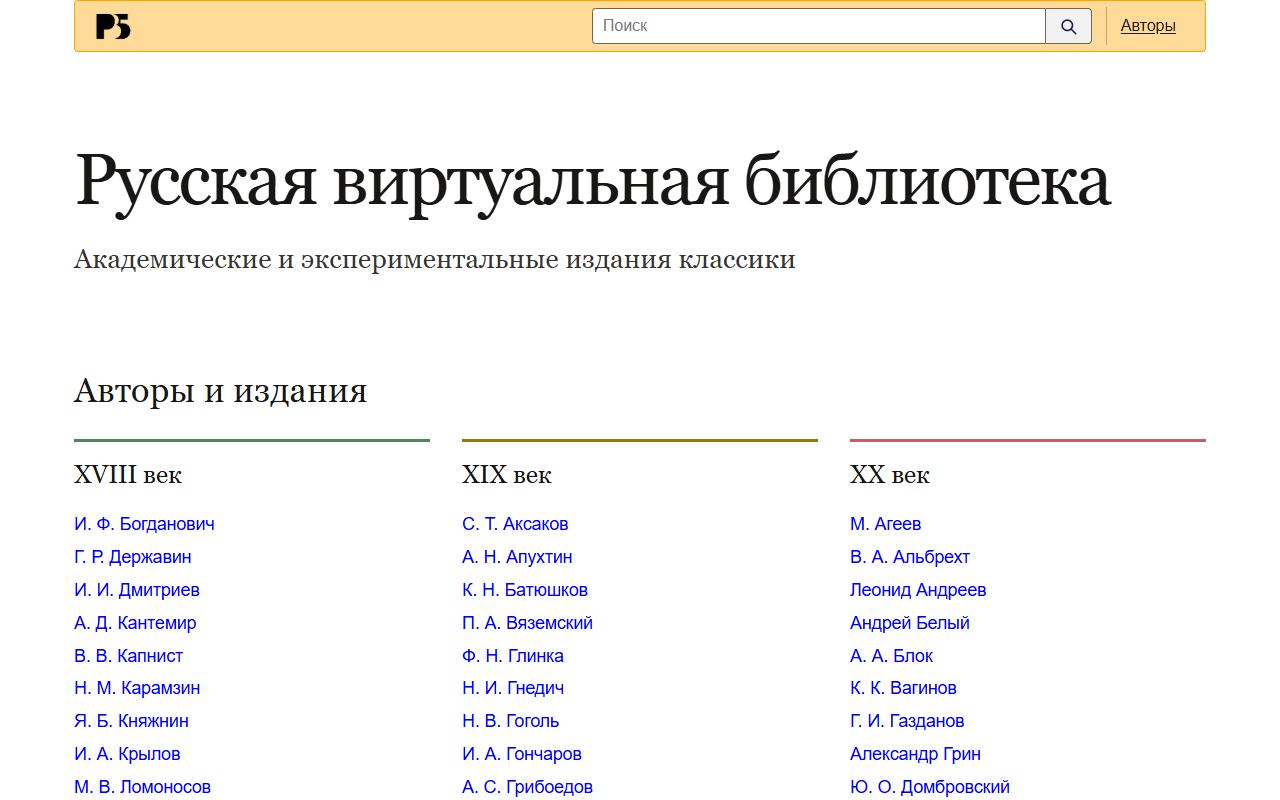The width and height of the screenshot is (1280, 800).
Task: Click the magnifying glass search button
Action: 1068,26
